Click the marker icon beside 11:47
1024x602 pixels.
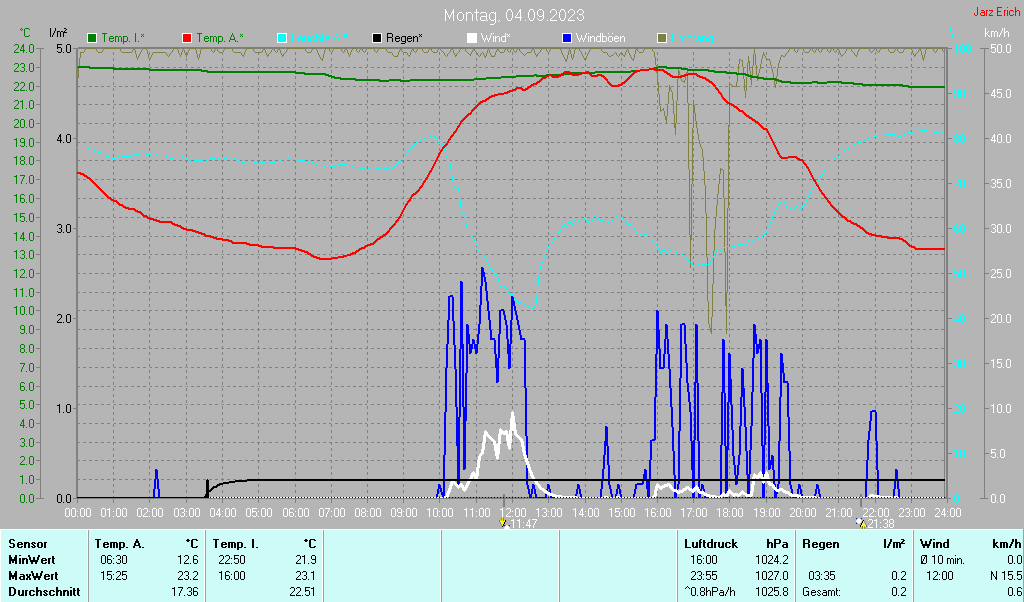[x=503, y=523]
